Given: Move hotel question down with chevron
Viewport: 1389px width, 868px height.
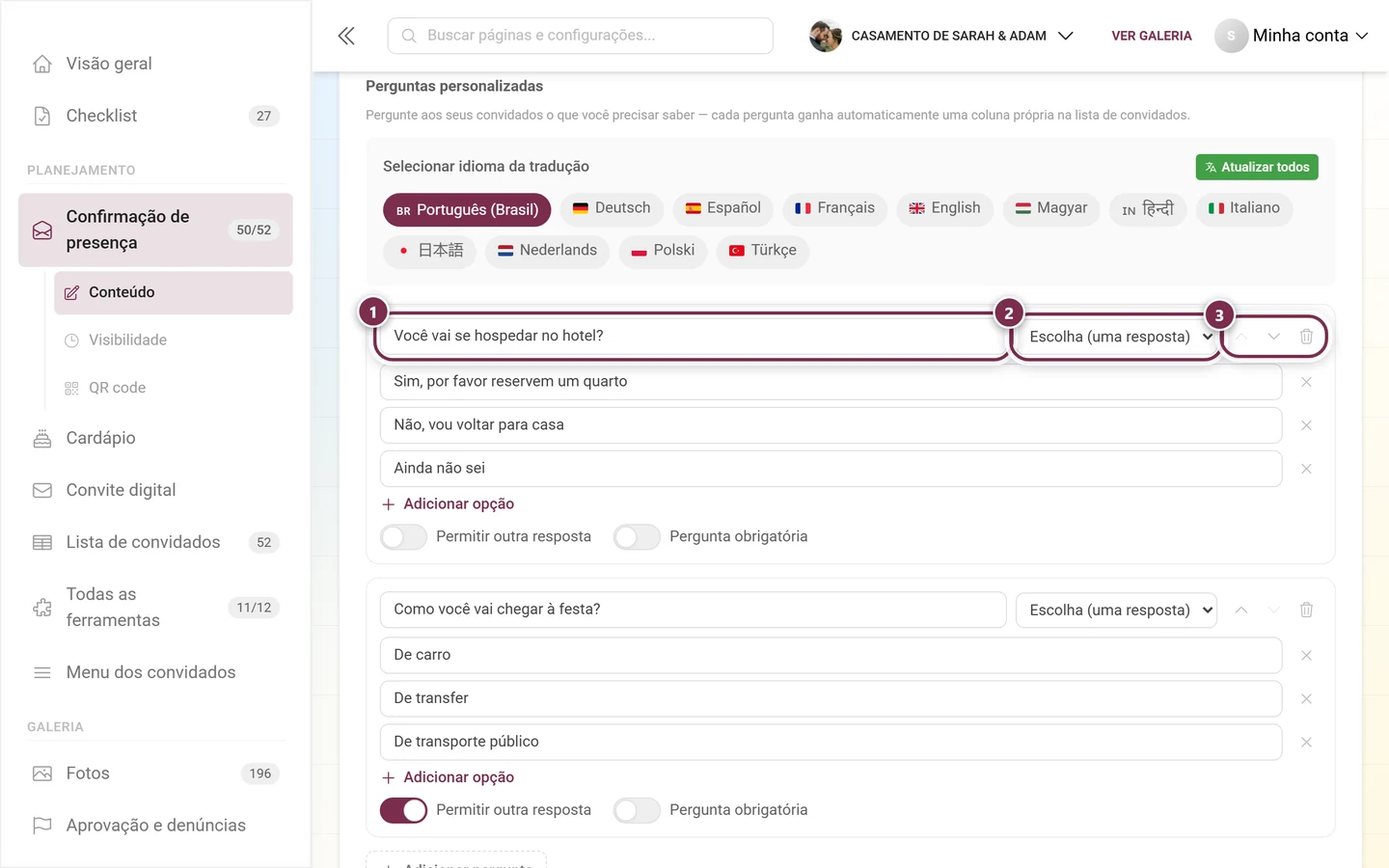Looking at the screenshot, I should click(x=1273, y=337).
